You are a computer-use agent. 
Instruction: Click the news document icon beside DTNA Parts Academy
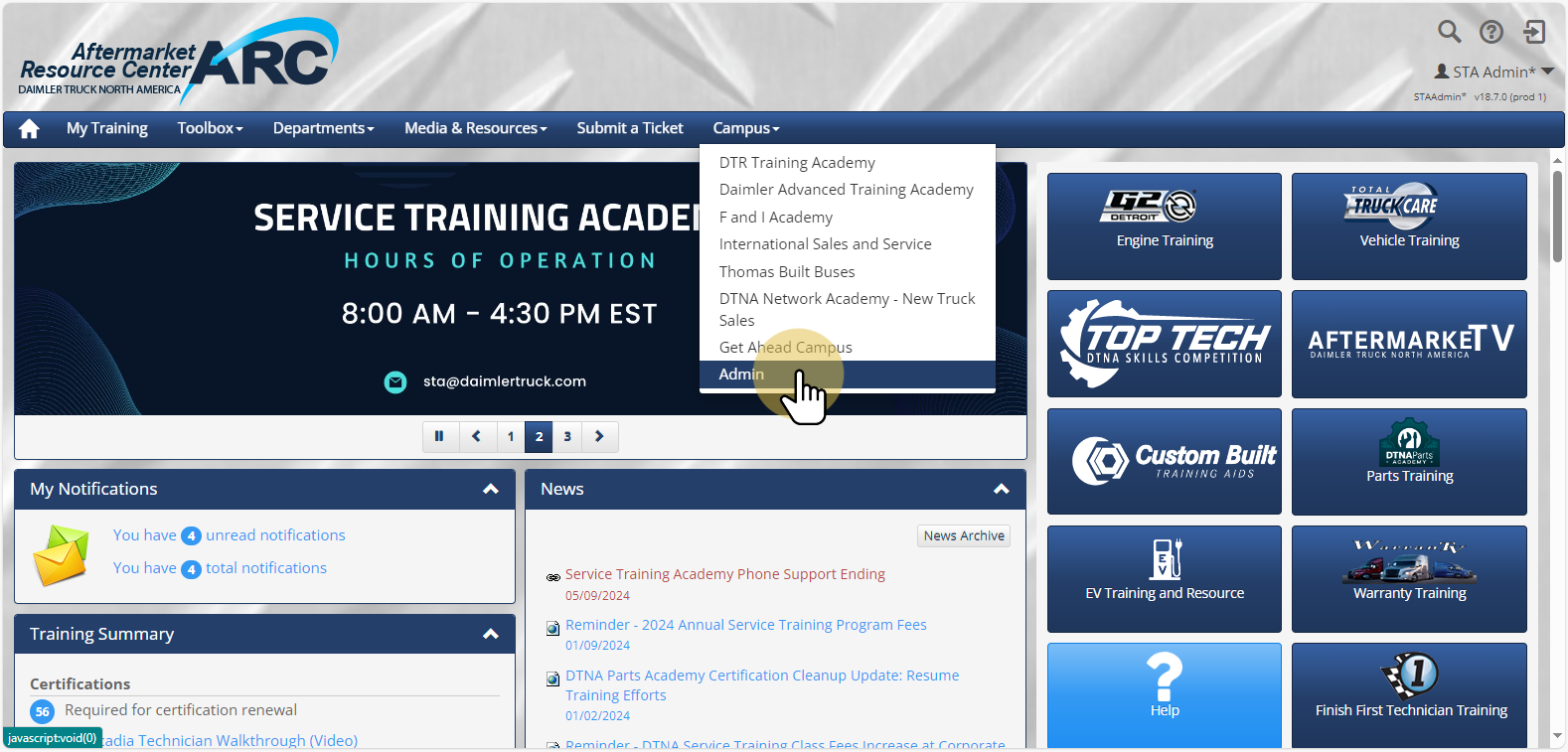(x=553, y=678)
